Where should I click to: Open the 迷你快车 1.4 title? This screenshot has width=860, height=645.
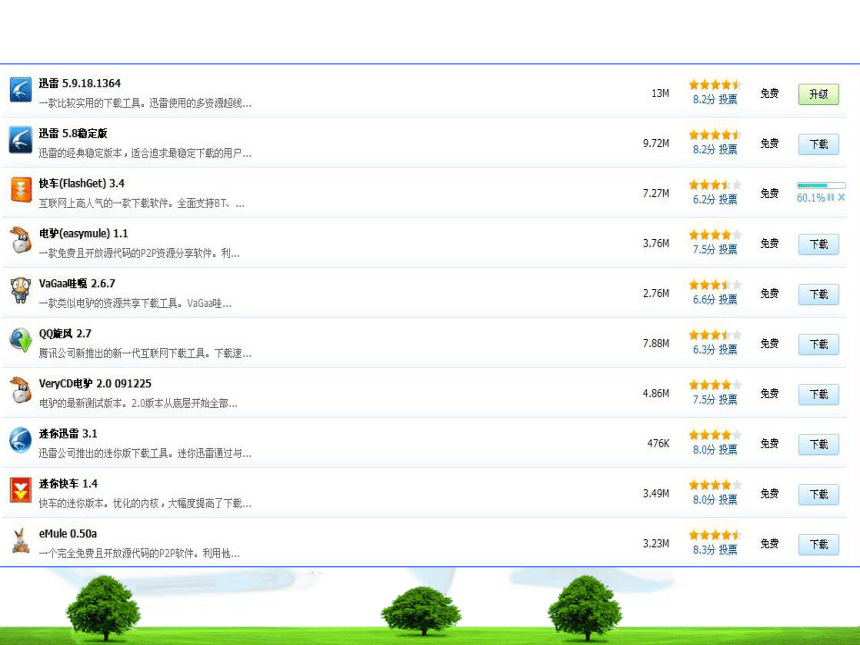(x=68, y=484)
